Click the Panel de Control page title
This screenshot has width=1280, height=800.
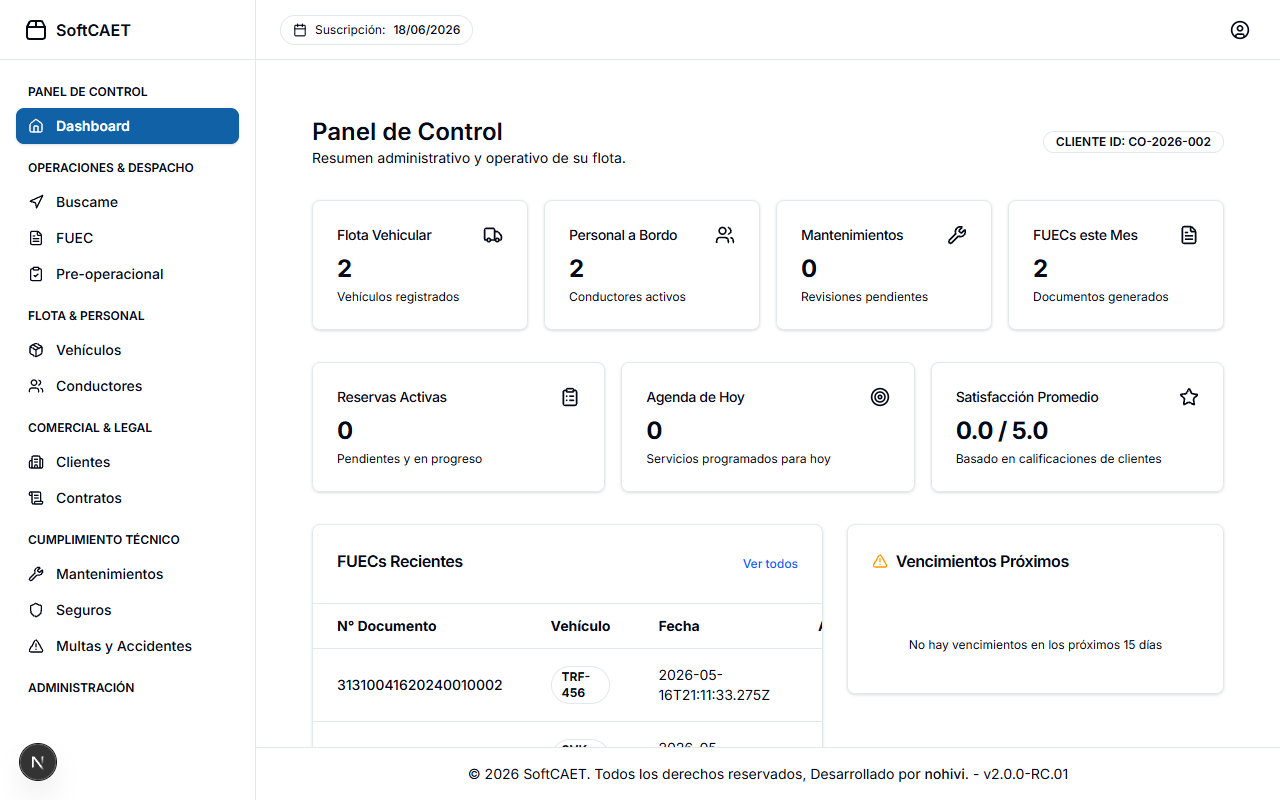(x=407, y=132)
